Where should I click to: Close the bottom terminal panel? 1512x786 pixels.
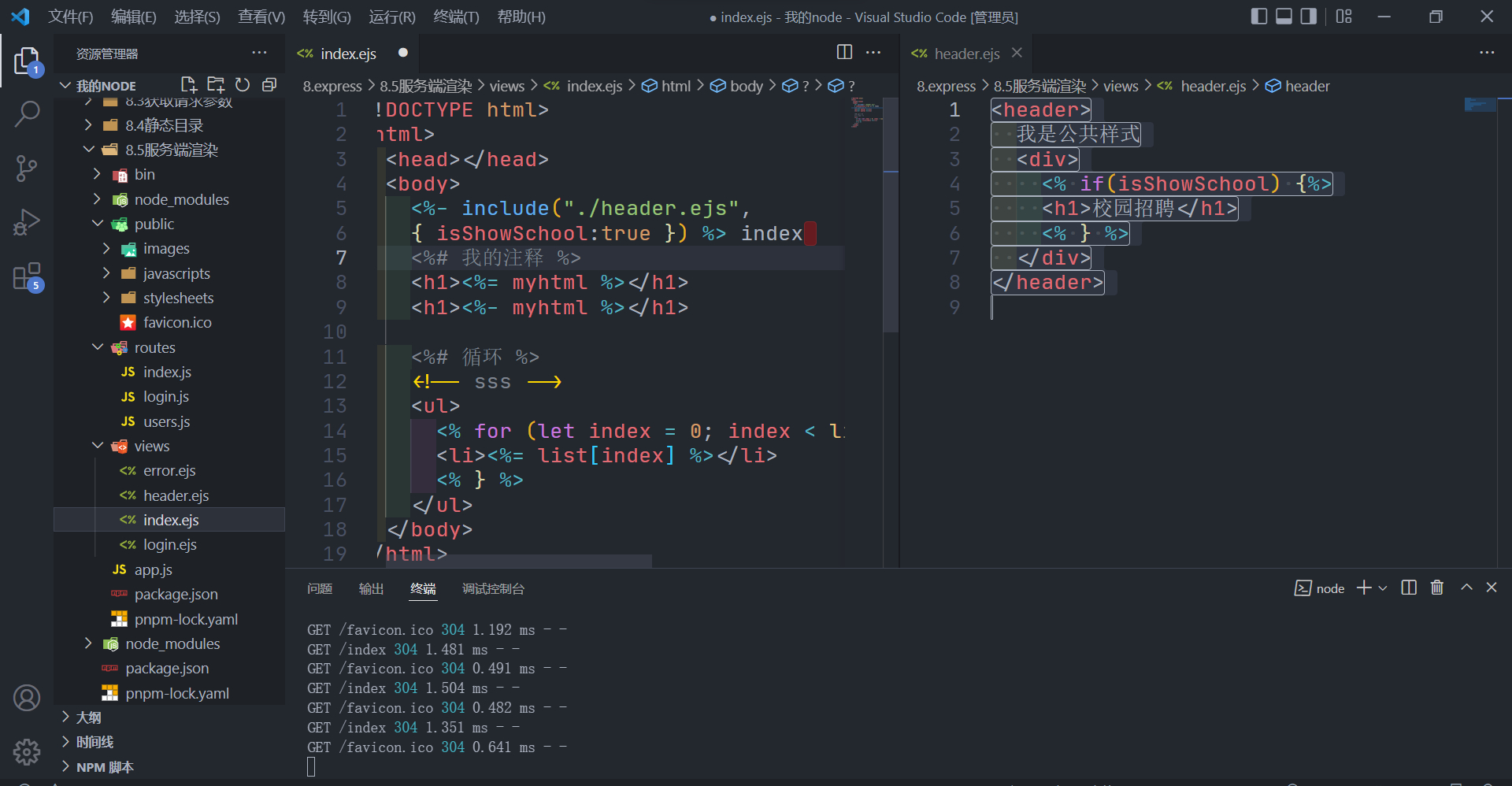pos(1492,588)
